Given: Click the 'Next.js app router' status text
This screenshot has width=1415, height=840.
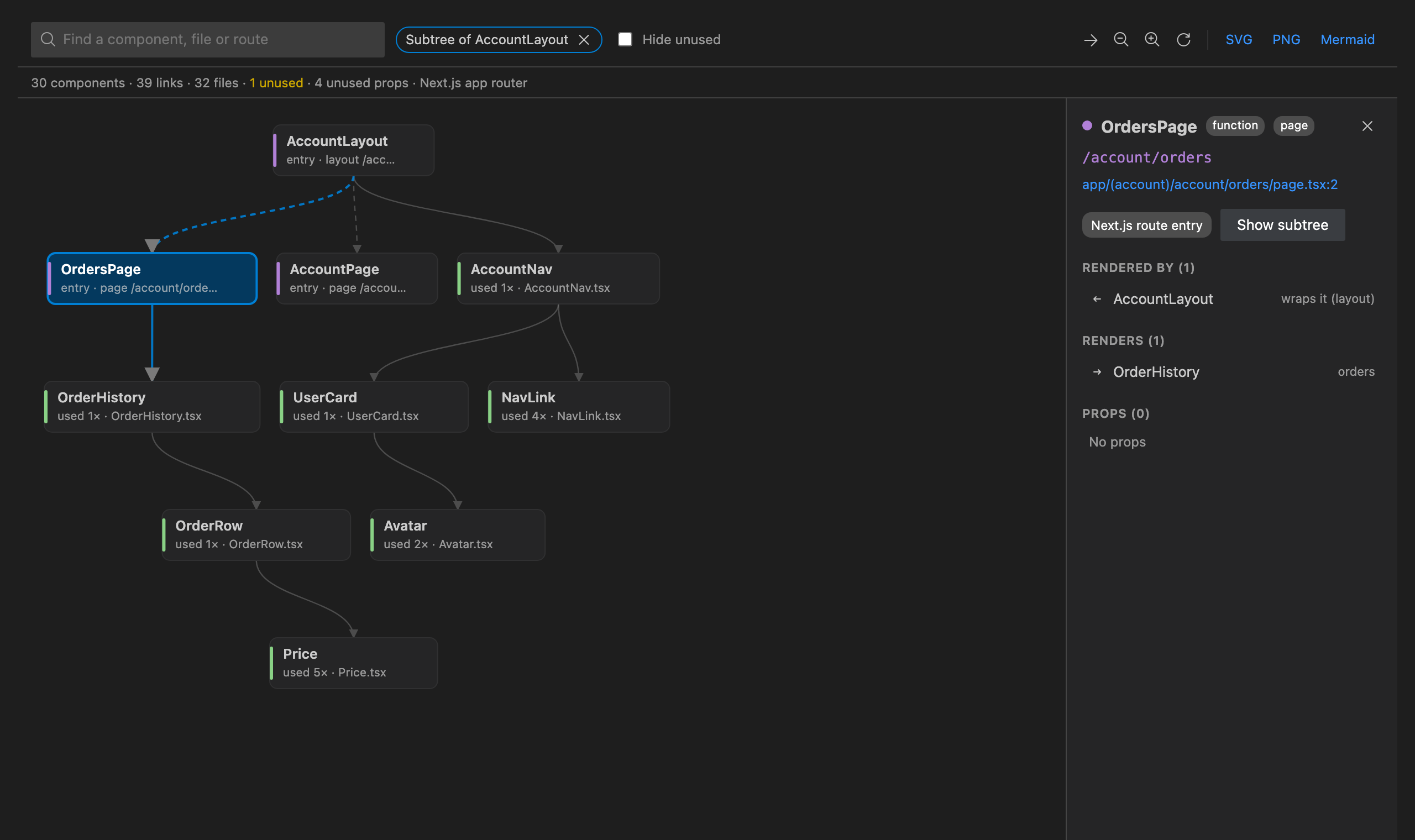Looking at the screenshot, I should (x=473, y=83).
